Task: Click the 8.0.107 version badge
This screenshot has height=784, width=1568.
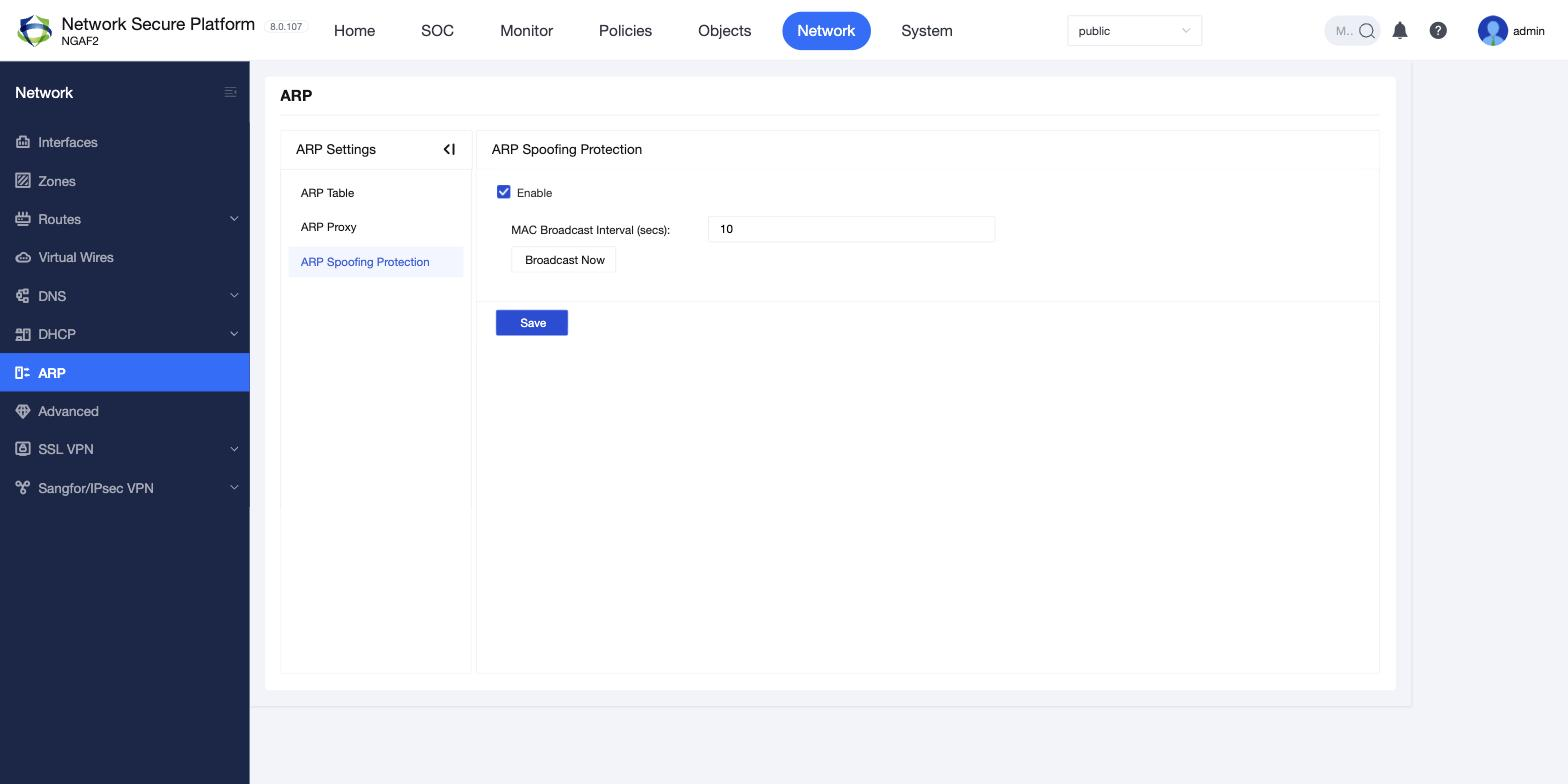Action: tap(286, 26)
